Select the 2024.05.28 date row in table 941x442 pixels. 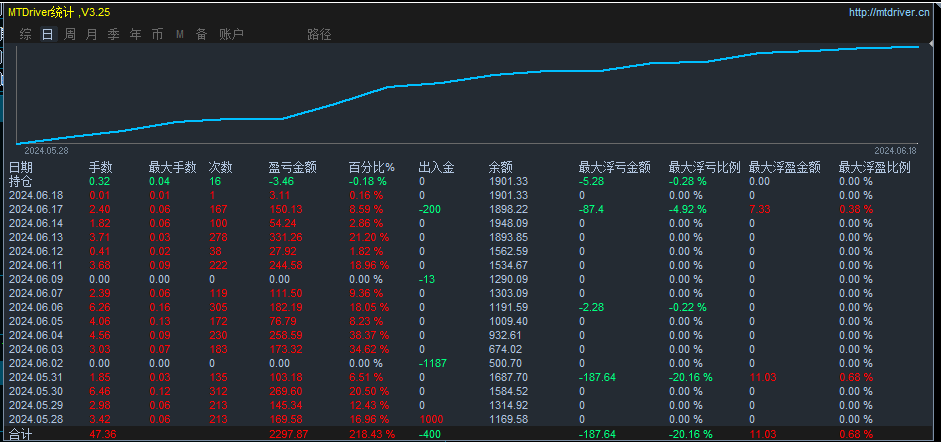tap(36, 419)
